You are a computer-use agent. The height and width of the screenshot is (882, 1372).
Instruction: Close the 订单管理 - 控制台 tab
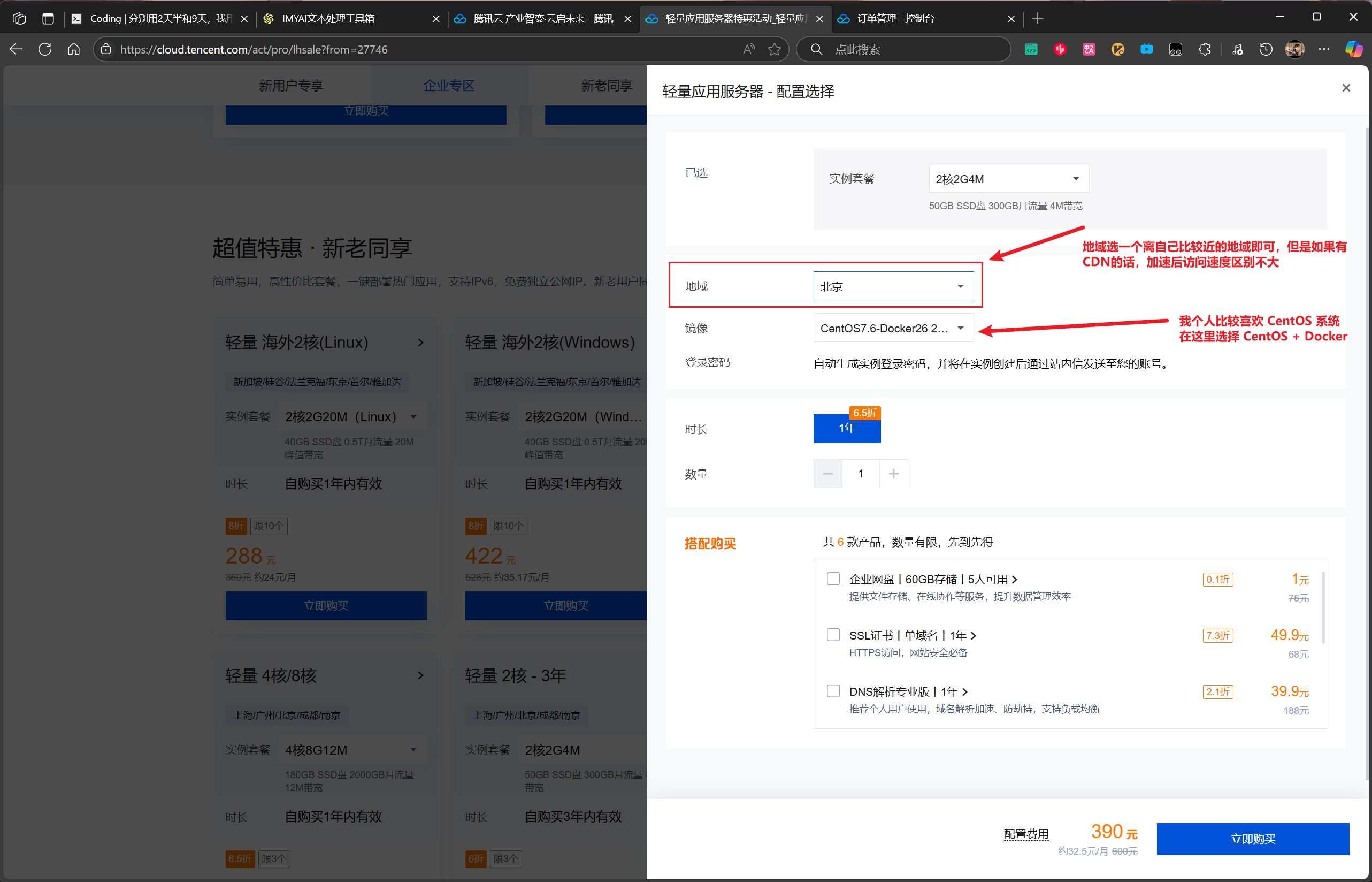click(1011, 19)
